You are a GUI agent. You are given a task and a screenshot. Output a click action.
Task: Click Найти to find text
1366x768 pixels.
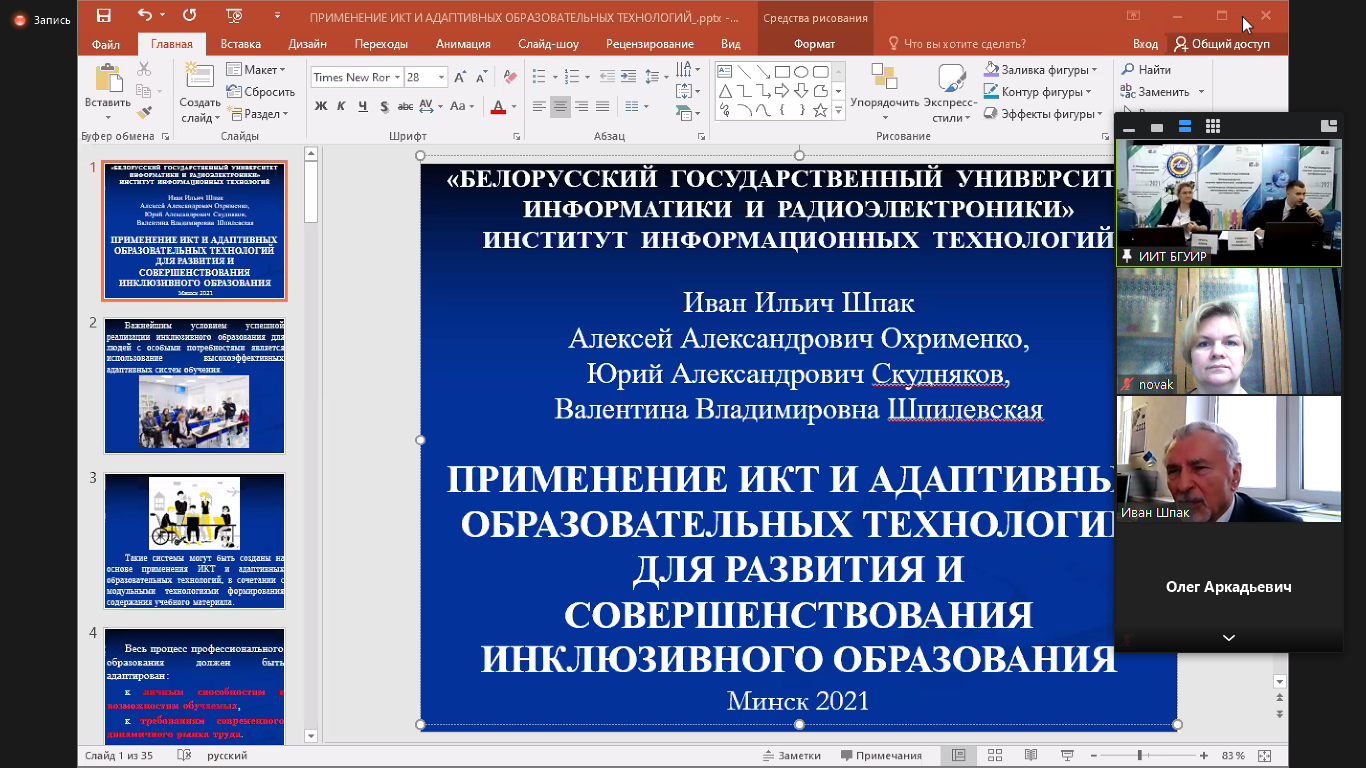1146,70
